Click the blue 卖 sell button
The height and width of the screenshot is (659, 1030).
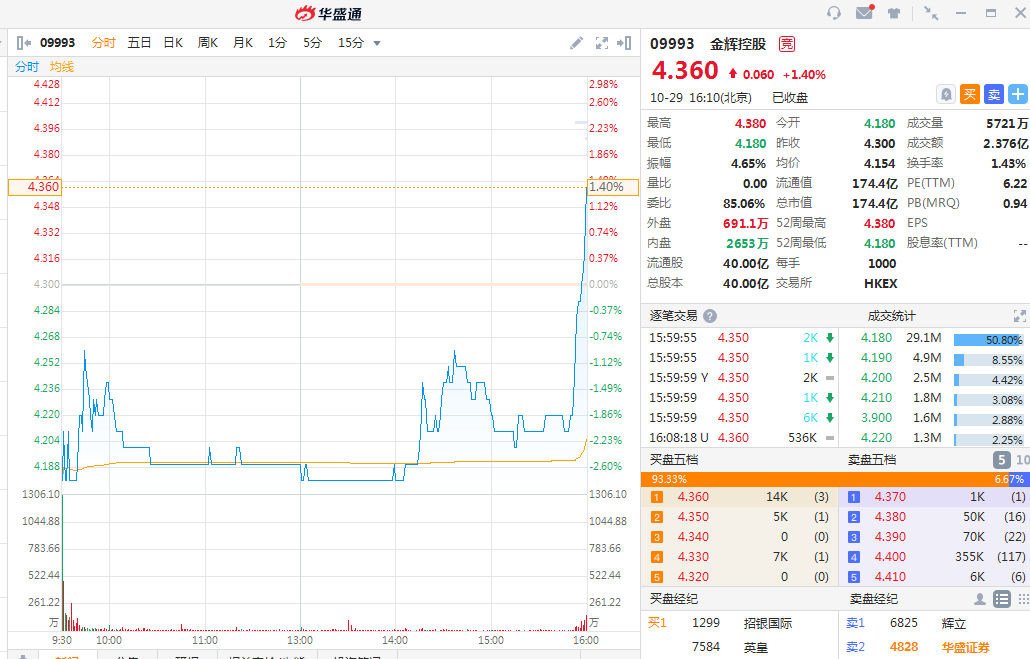pos(994,94)
